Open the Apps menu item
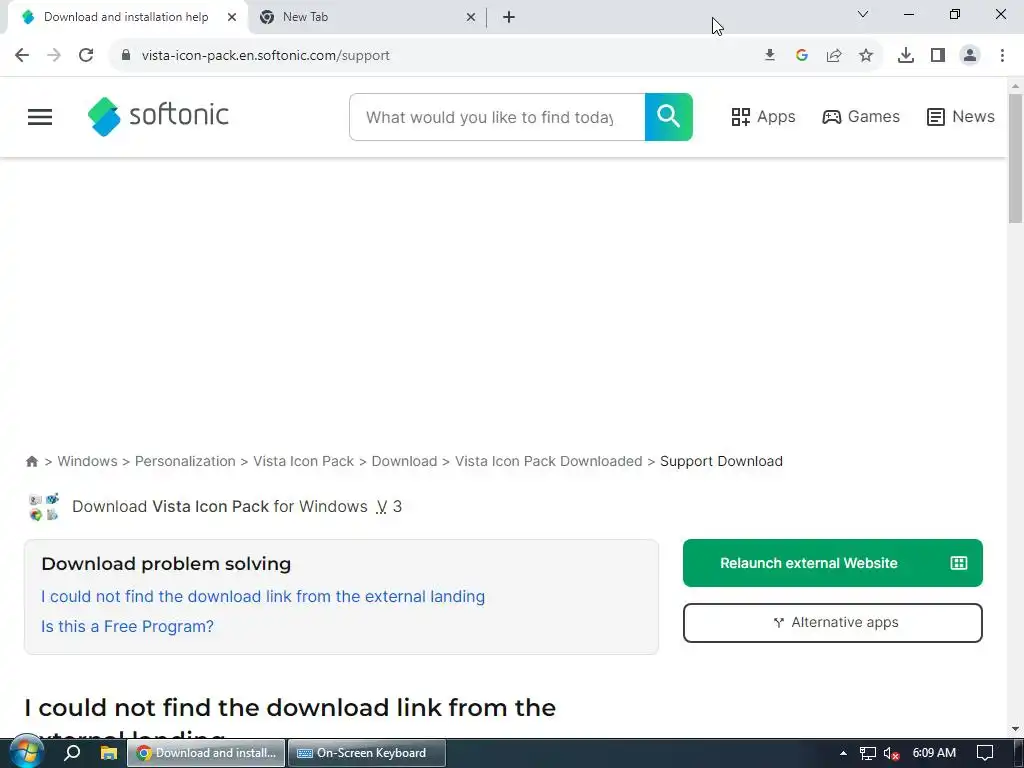The image size is (1024, 768). [x=763, y=117]
